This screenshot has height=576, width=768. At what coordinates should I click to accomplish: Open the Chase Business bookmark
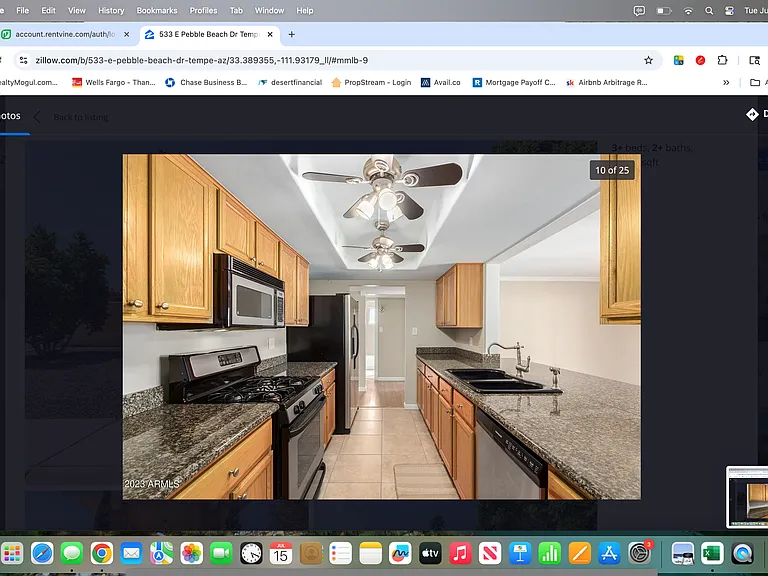[206, 82]
